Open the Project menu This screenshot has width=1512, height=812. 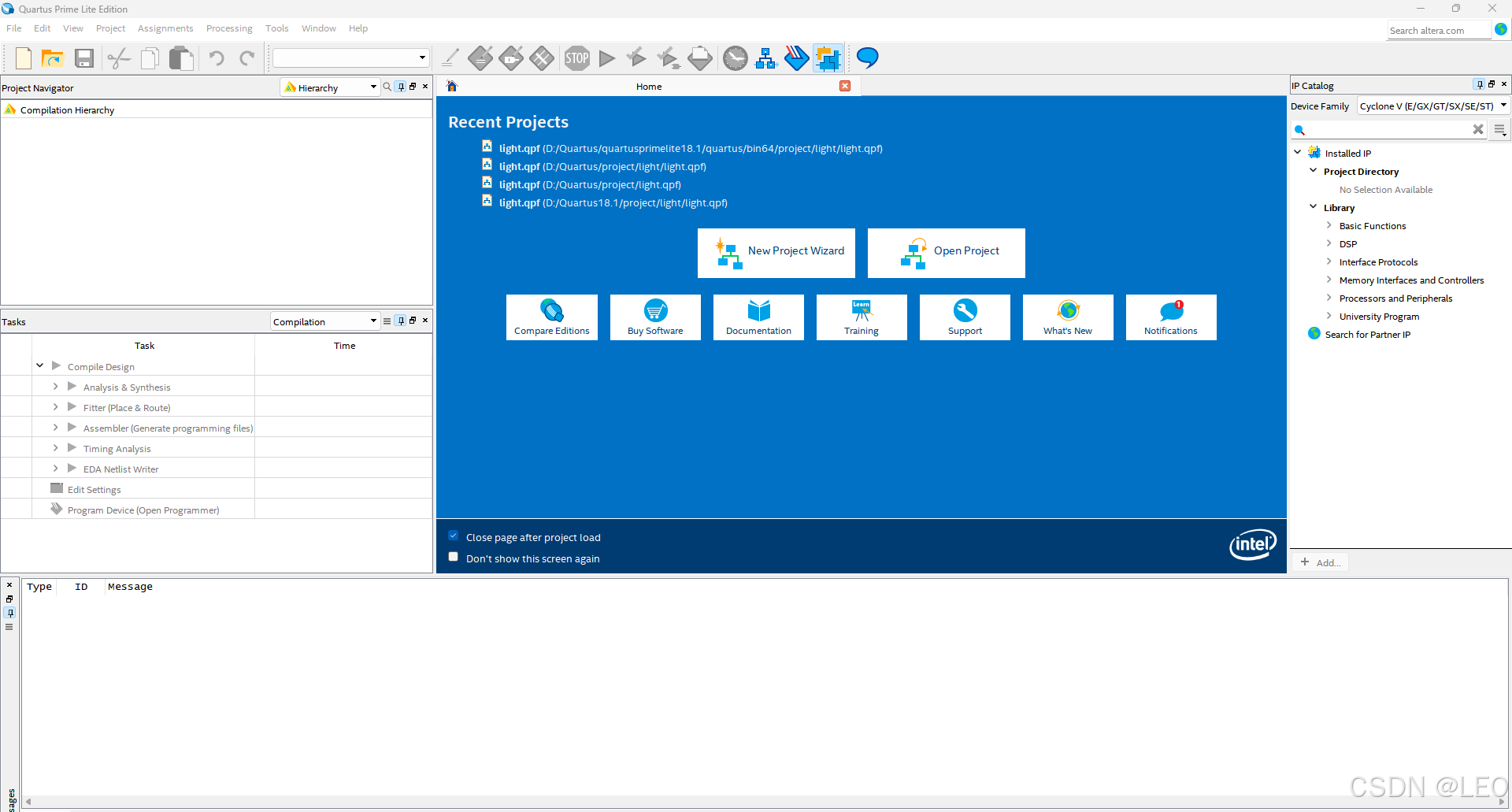pos(110,28)
